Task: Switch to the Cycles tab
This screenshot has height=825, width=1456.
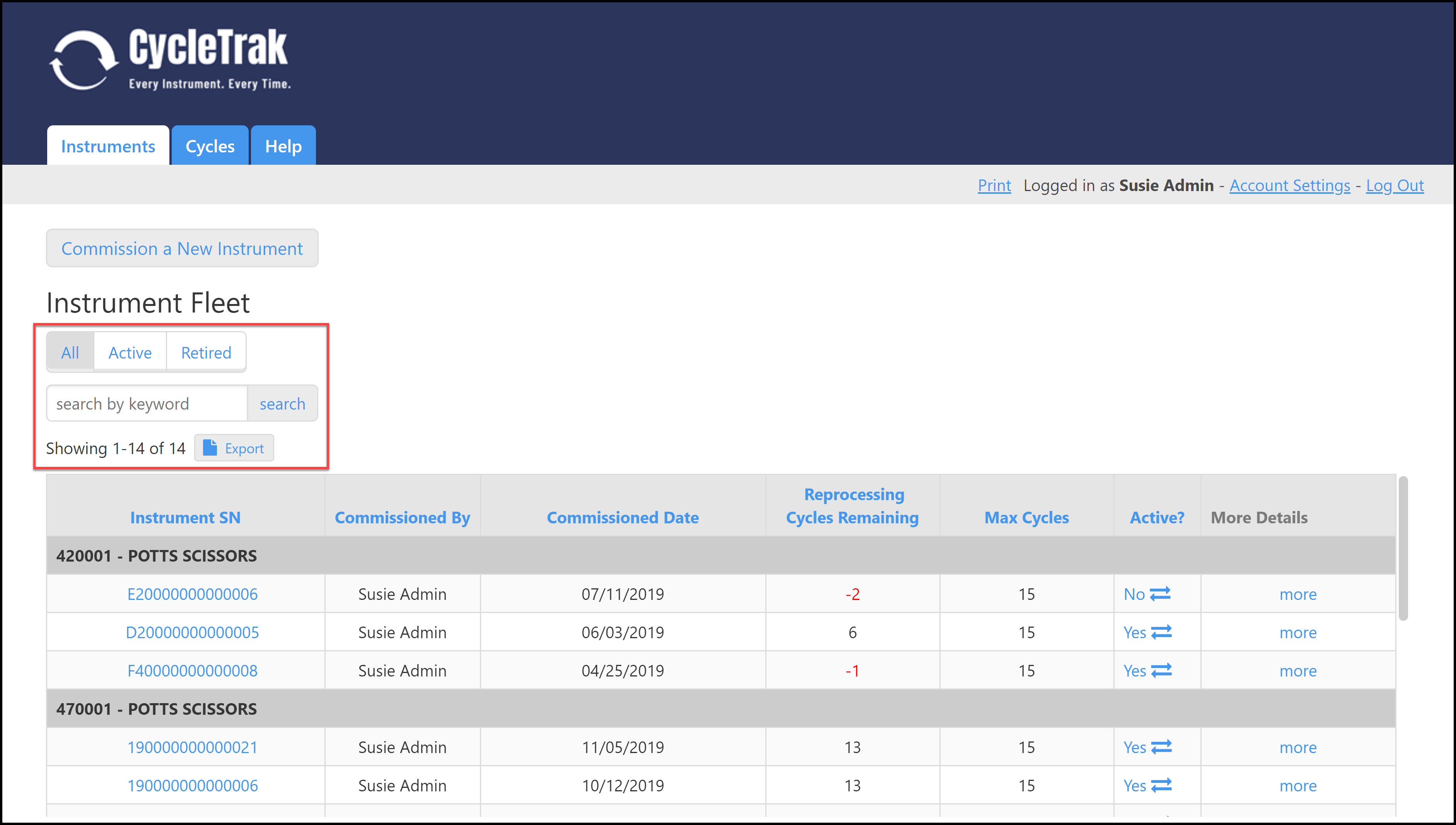Action: coord(210,146)
